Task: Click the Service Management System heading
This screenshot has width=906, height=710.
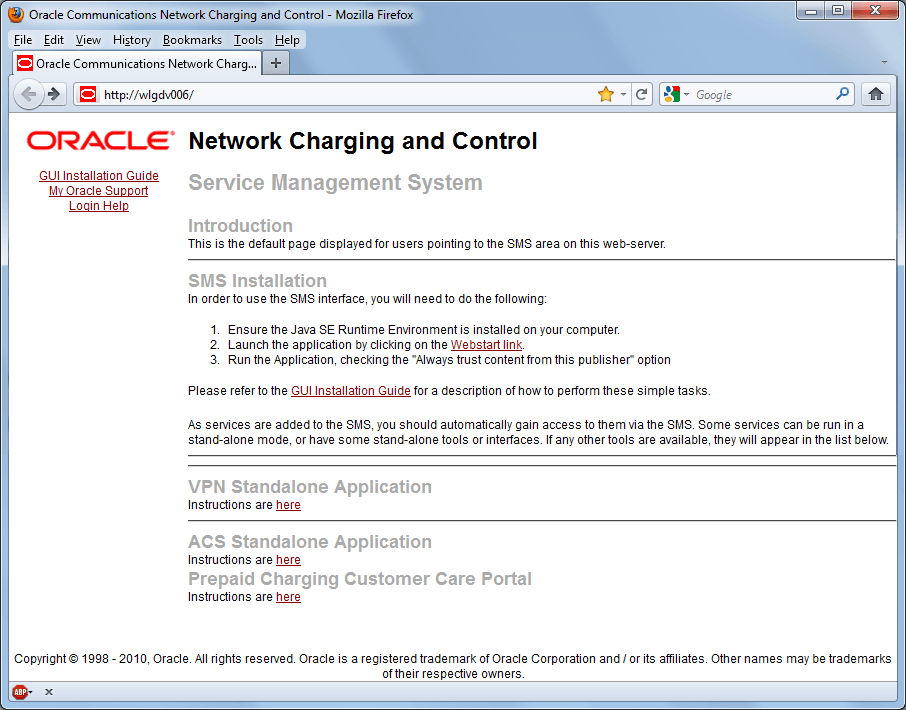Action: tap(335, 183)
